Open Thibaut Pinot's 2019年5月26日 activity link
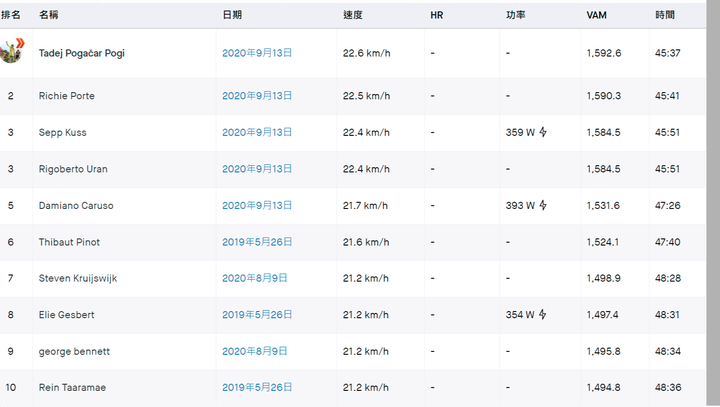The image size is (720, 407). tap(257, 242)
